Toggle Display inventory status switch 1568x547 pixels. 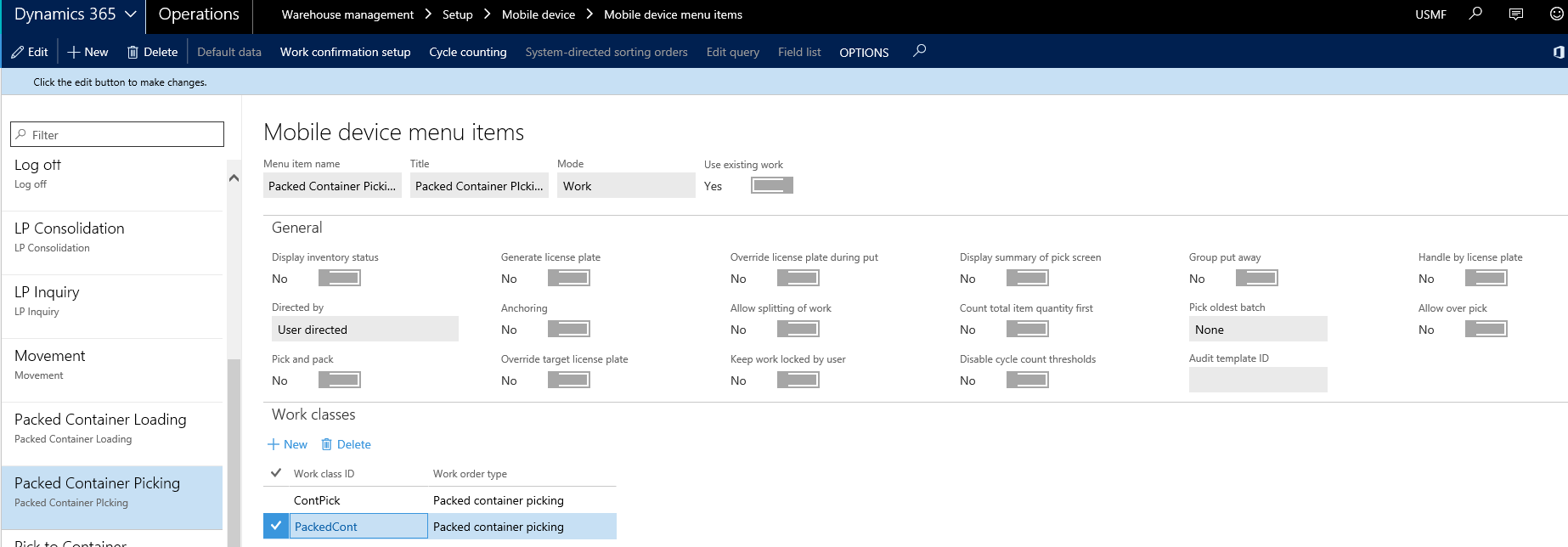(x=339, y=278)
